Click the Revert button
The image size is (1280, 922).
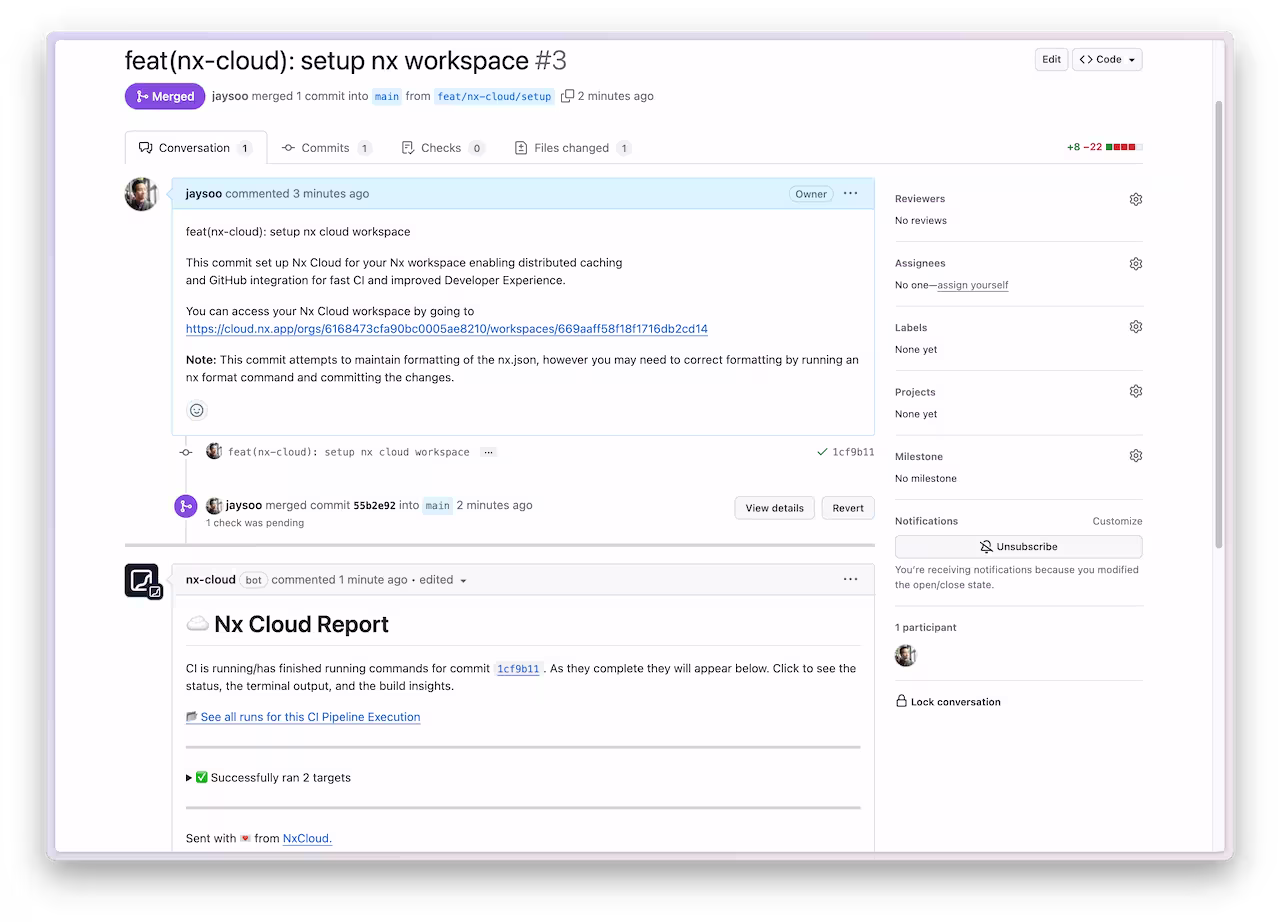click(847, 508)
